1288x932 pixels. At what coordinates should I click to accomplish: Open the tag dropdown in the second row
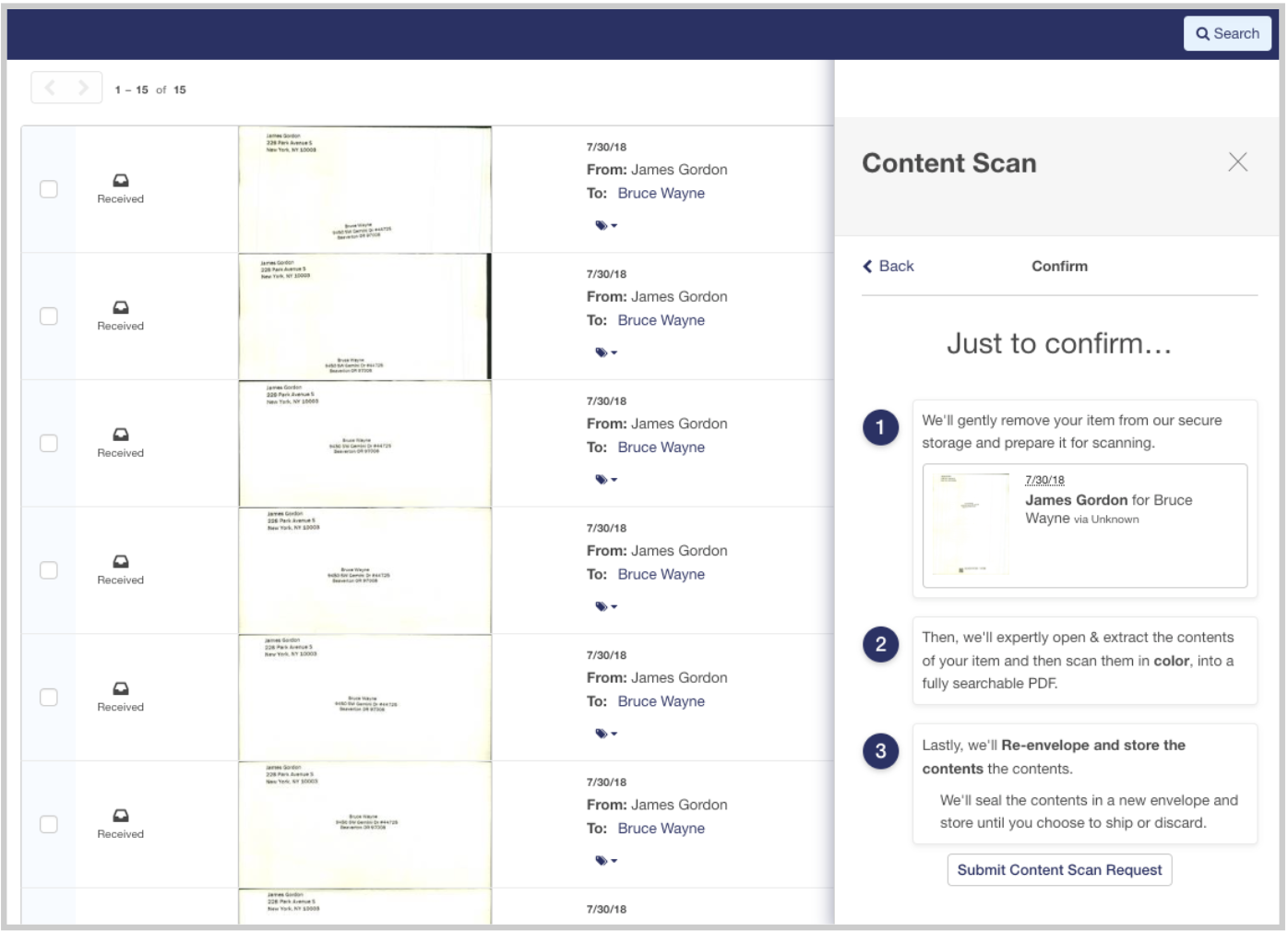click(606, 352)
